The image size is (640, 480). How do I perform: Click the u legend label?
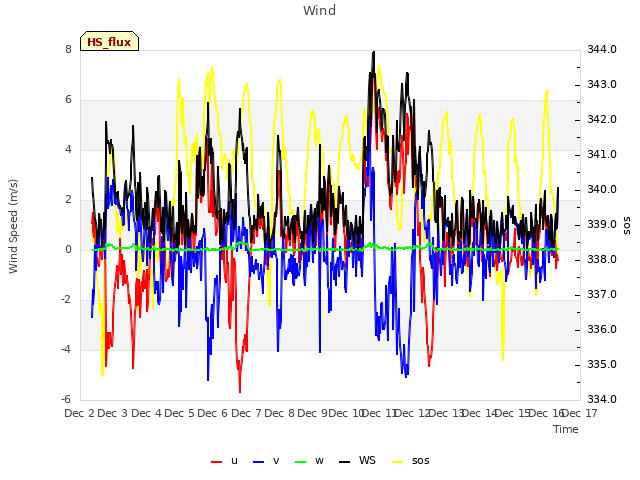pyautogui.click(x=234, y=461)
